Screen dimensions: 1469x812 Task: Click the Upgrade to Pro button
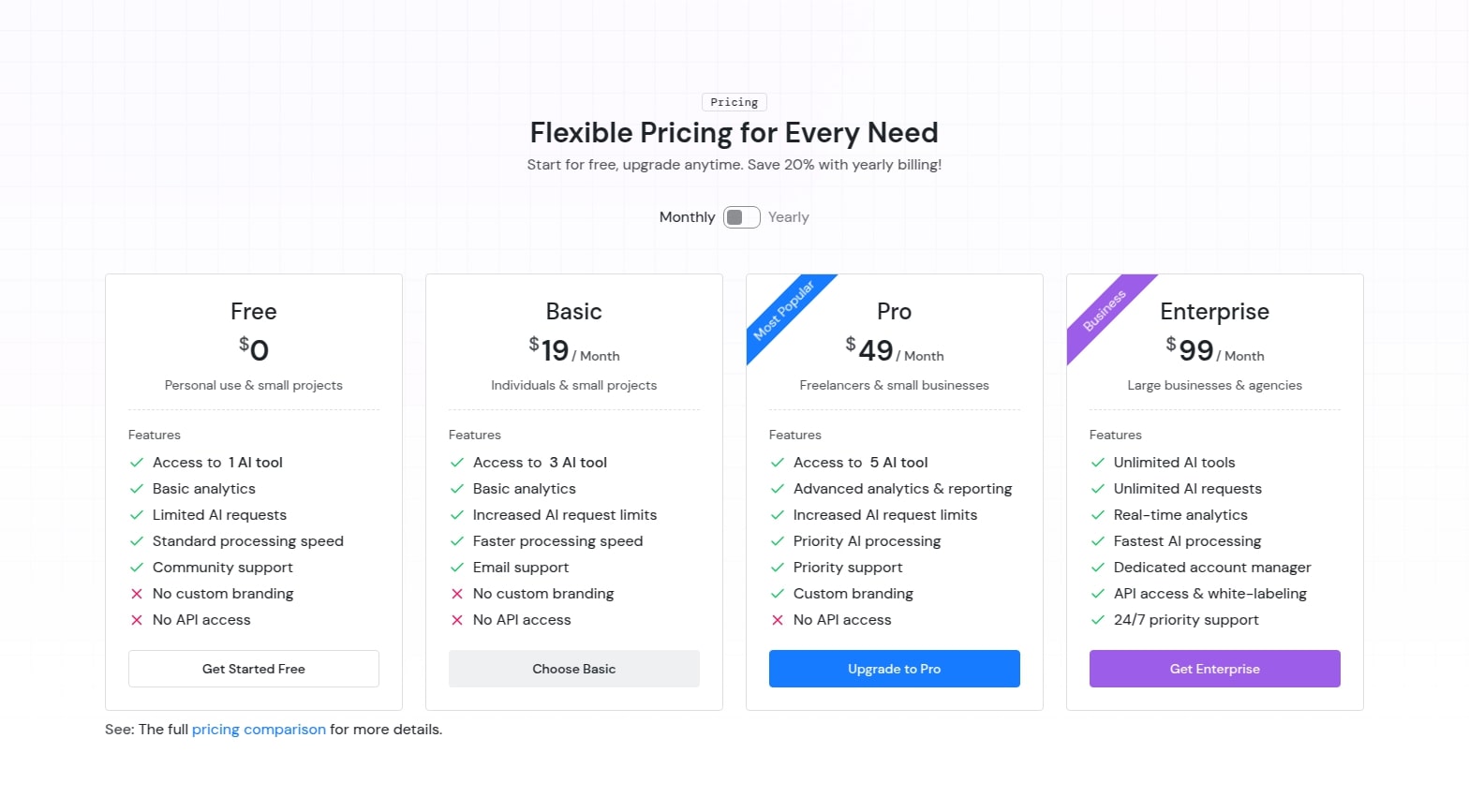pyautogui.click(x=894, y=669)
